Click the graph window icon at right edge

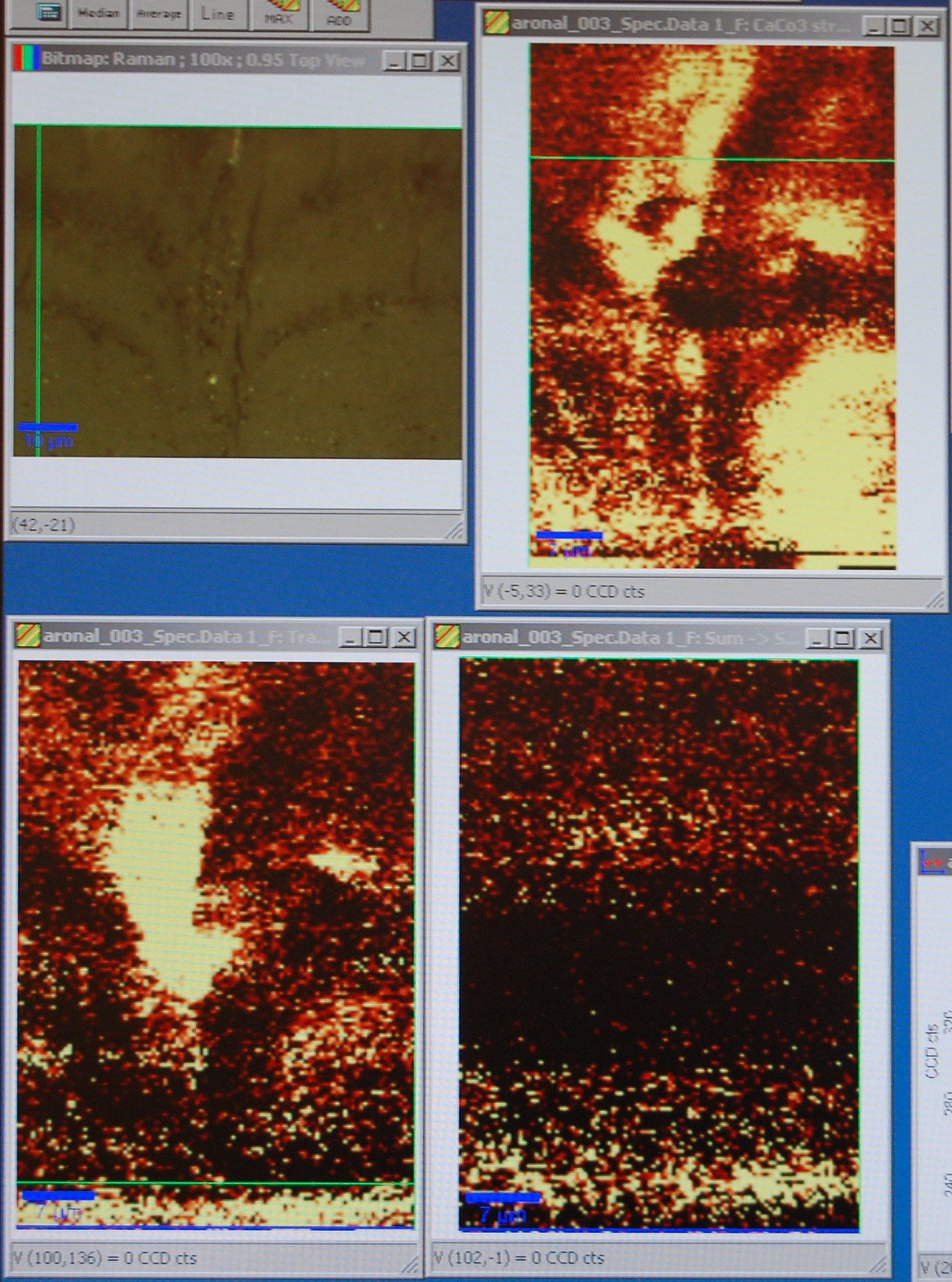coord(934,862)
